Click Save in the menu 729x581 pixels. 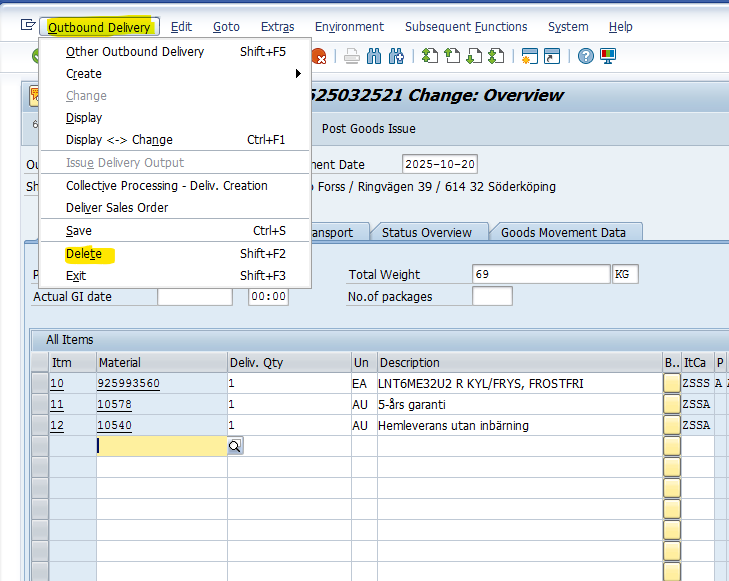pos(176,231)
